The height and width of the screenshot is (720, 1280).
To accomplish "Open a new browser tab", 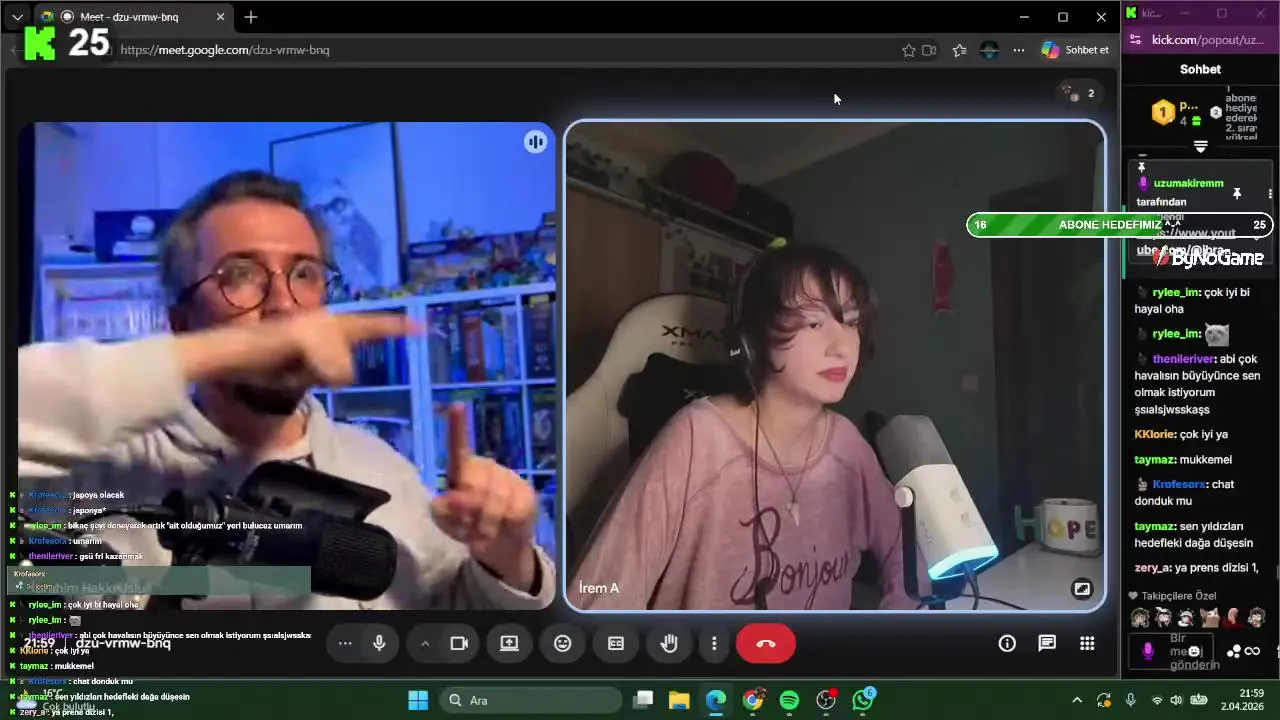I will click(251, 17).
